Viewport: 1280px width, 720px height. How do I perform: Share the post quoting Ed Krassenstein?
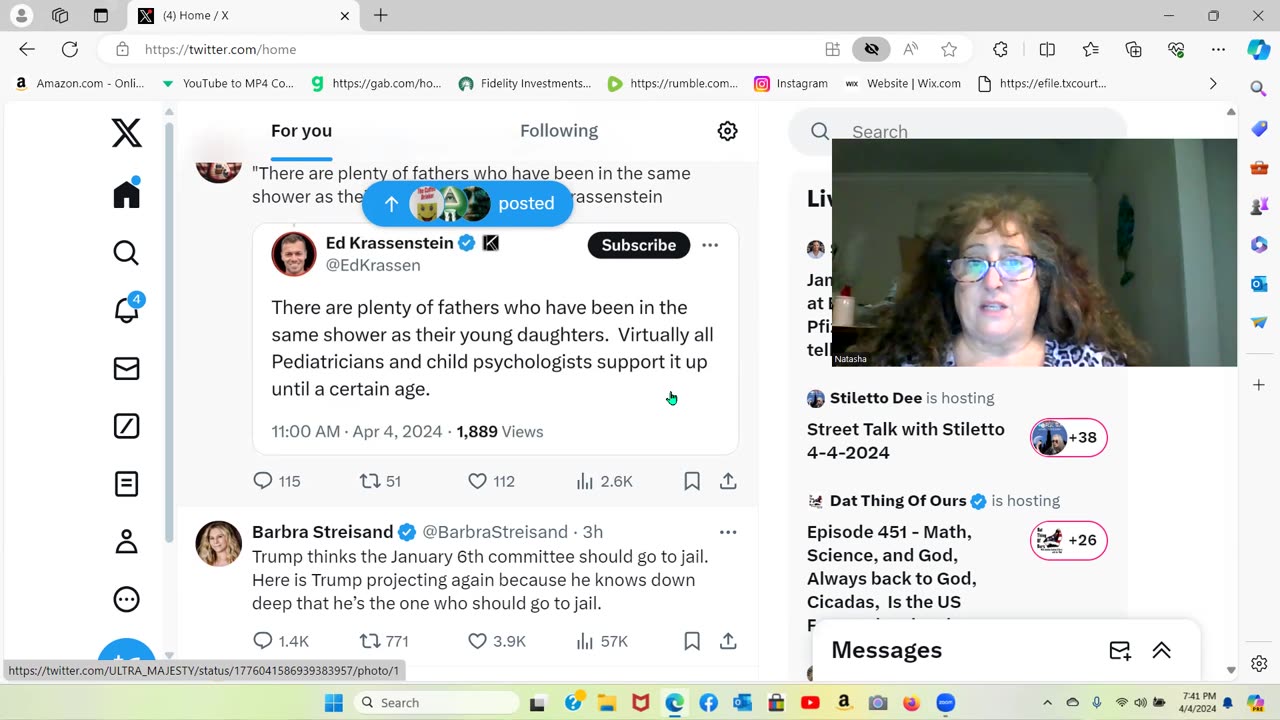pyautogui.click(x=728, y=481)
